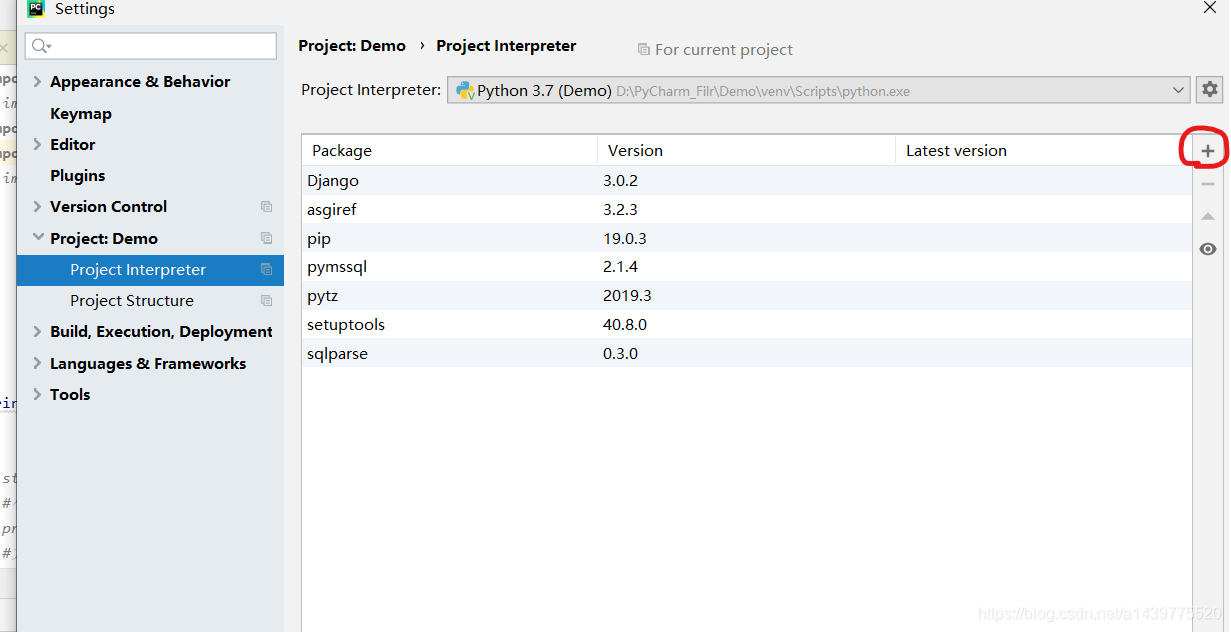Viewport: 1231px width, 632px height.
Task: Click the Python icon in interpreter field
Action: 465,91
